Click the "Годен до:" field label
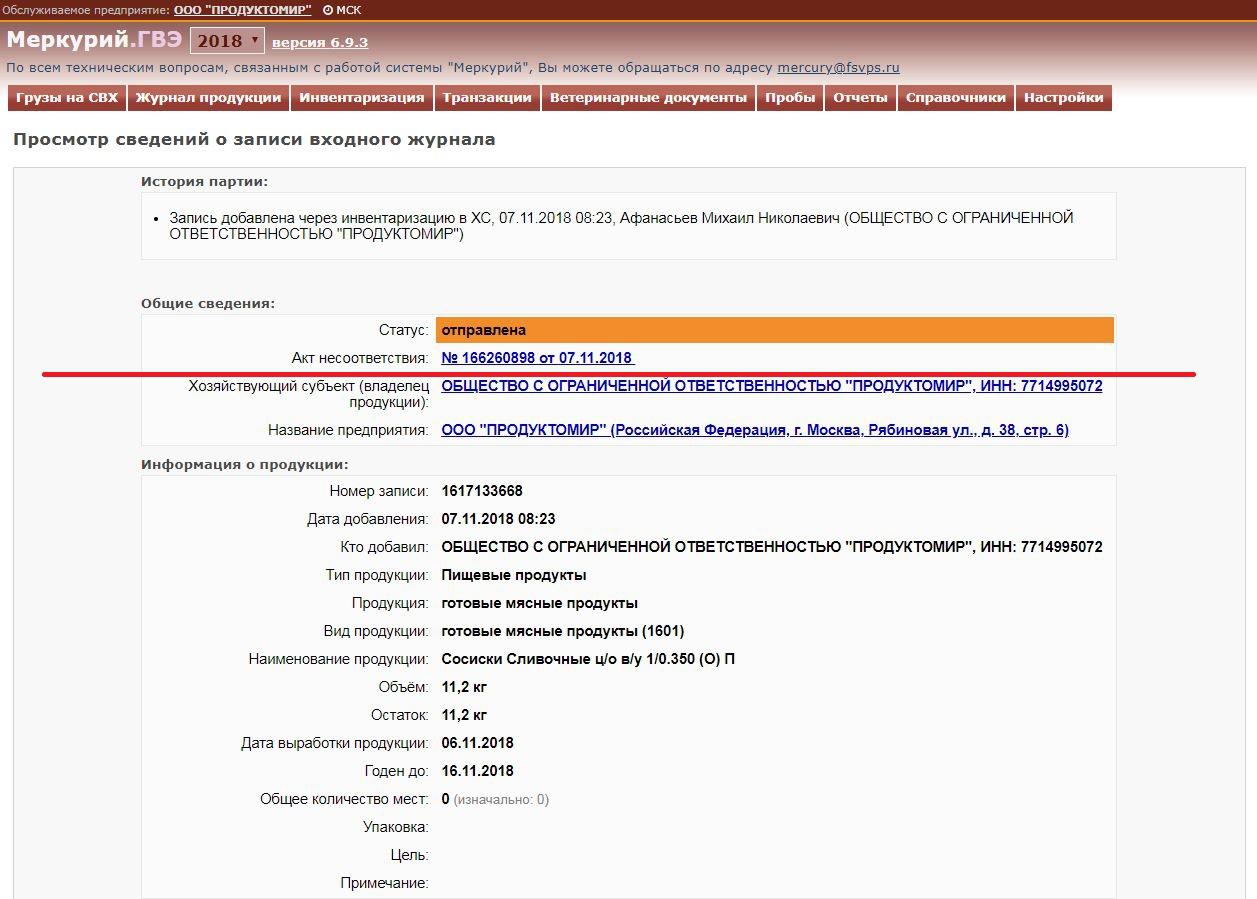Image resolution: width=1257 pixels, height=899 pixels. pos(397,771)
